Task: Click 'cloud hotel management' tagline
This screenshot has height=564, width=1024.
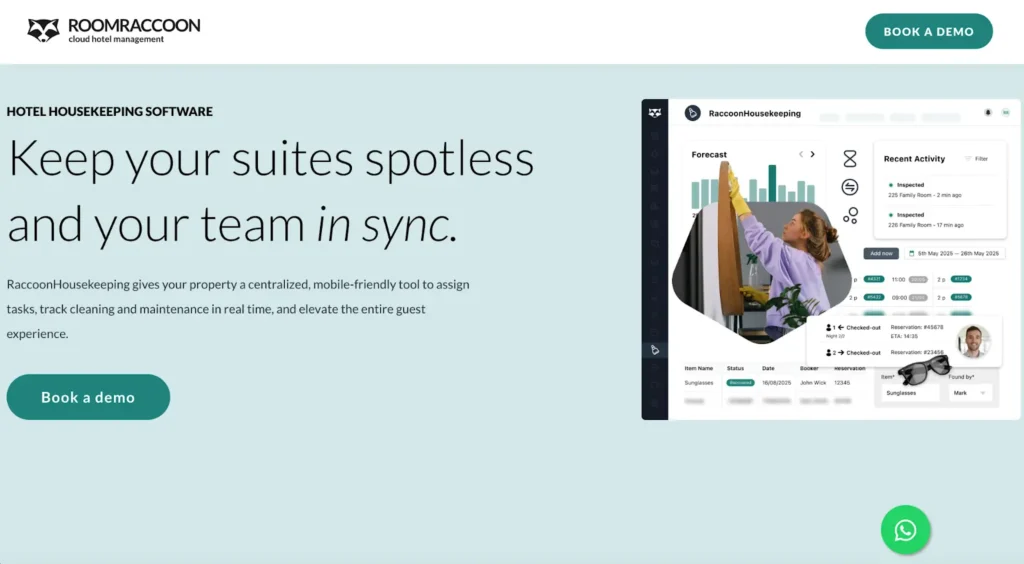Action: click(116, 39)
